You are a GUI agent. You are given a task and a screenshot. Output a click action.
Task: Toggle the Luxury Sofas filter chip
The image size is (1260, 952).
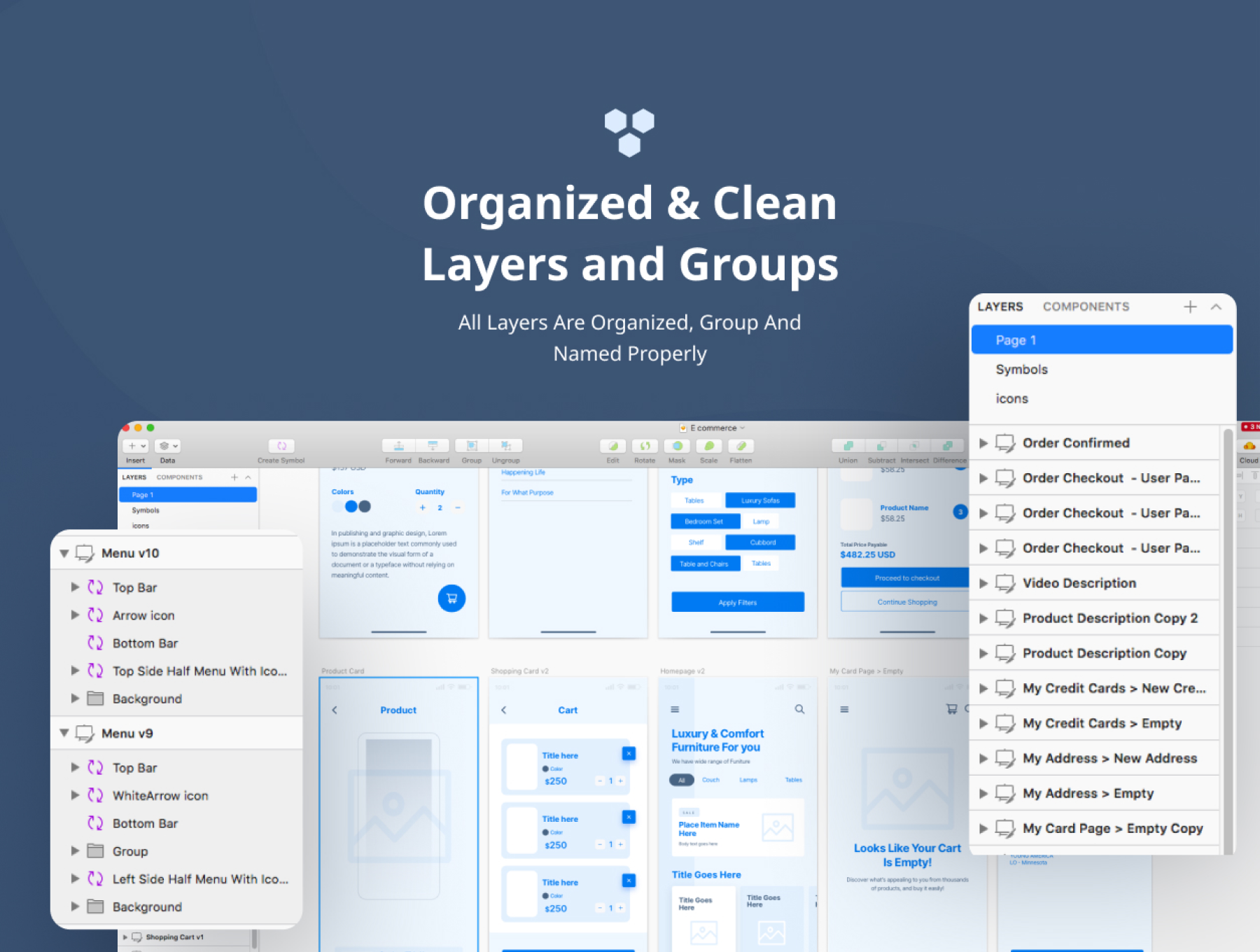pos(760,500)
